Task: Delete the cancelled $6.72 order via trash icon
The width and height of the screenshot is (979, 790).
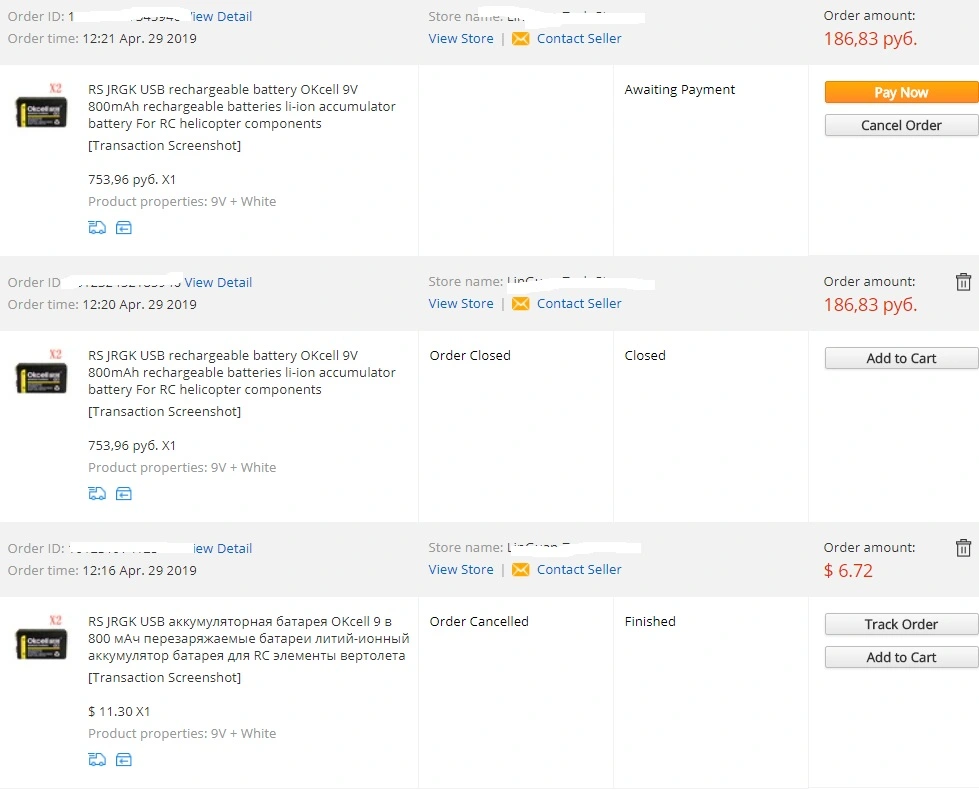Action: pos(963,548)
